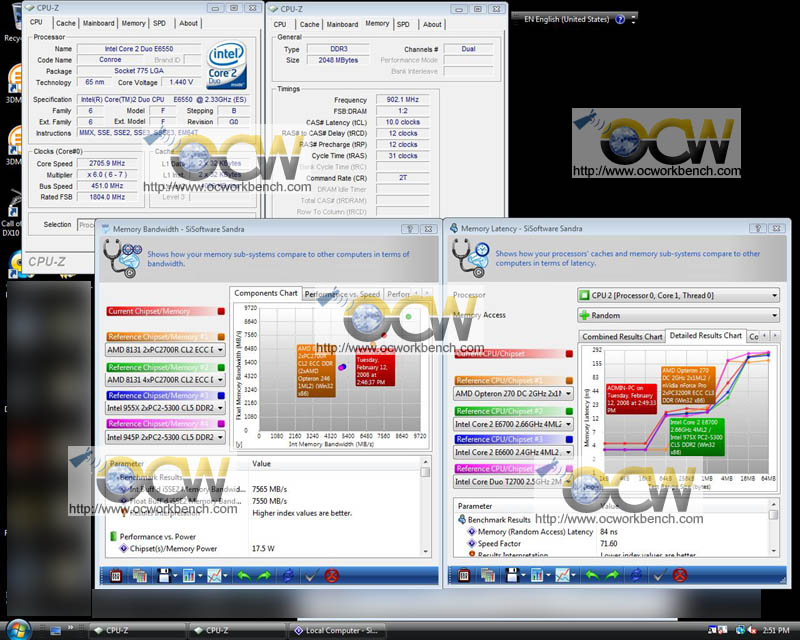Expand save options arrow in Memory Latency toolbar
Viewport: 800px width, 640px height.
(x=523, y=576)
